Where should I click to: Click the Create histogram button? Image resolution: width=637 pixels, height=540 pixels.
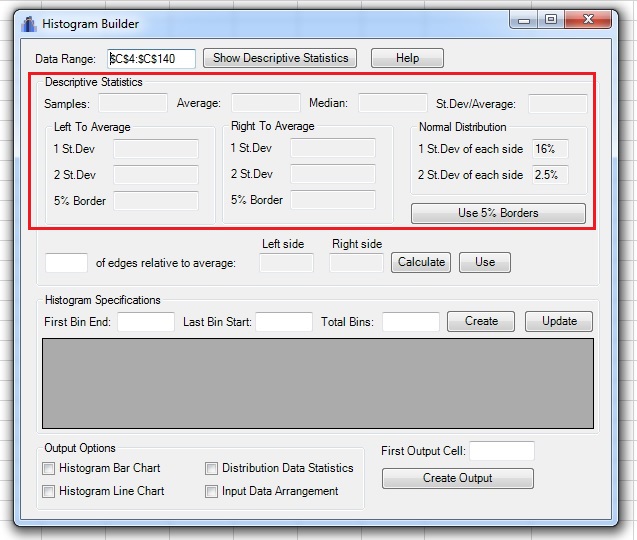coord(481,321)
